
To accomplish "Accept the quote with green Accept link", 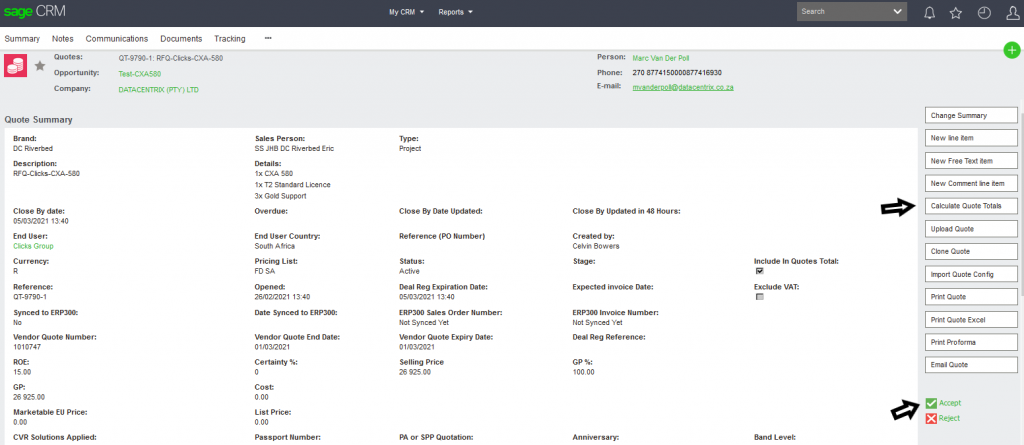I will [x=949, y=402].
